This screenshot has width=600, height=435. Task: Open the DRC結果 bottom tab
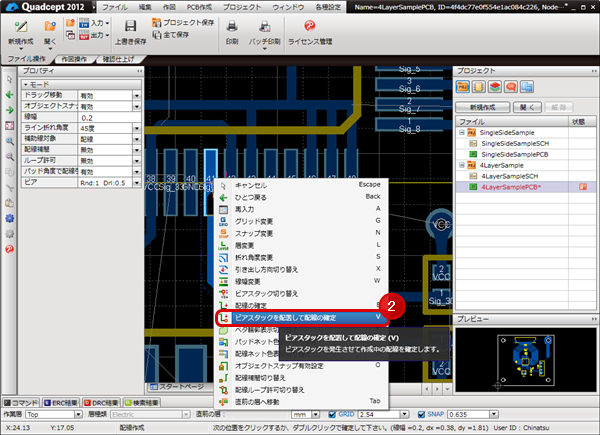coord(101,402)
